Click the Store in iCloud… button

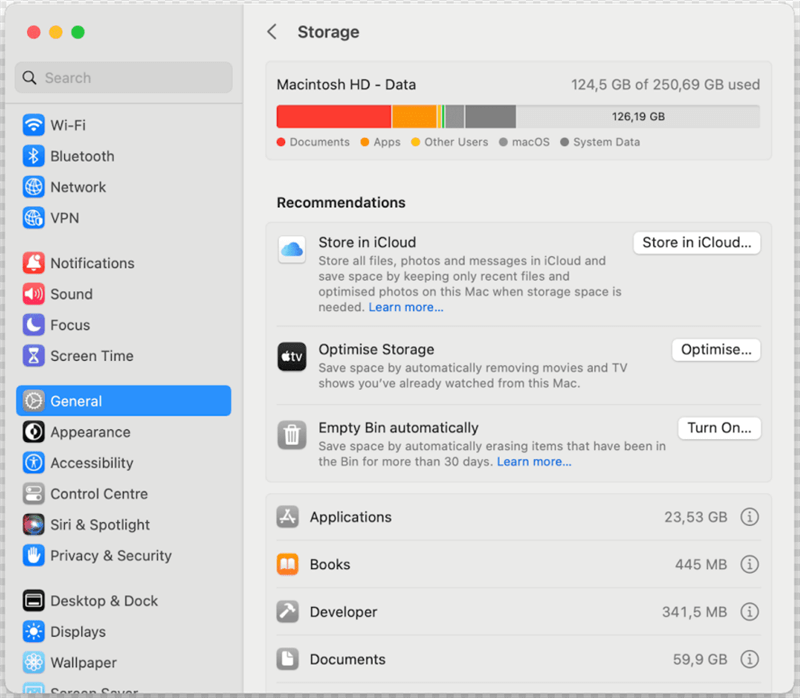pyautogui.click(x=696, y=242)
